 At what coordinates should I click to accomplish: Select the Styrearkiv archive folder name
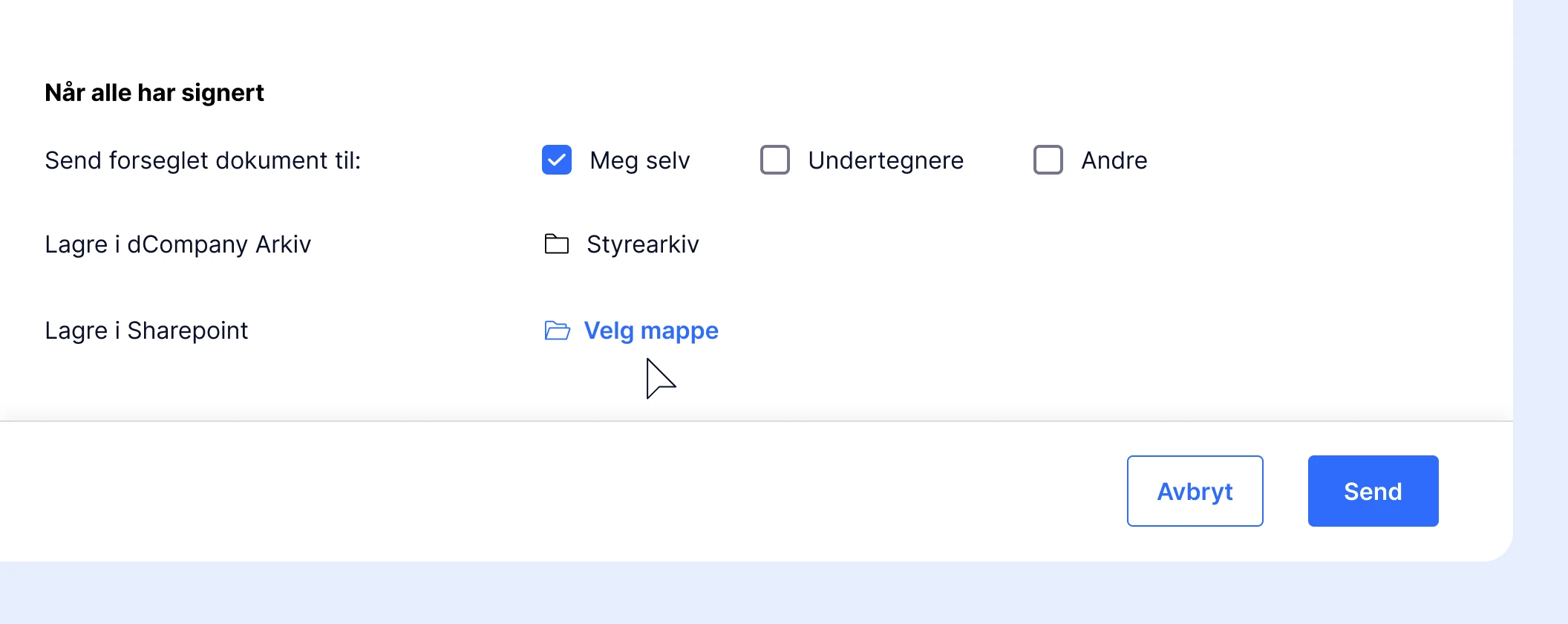pos(643,244)
